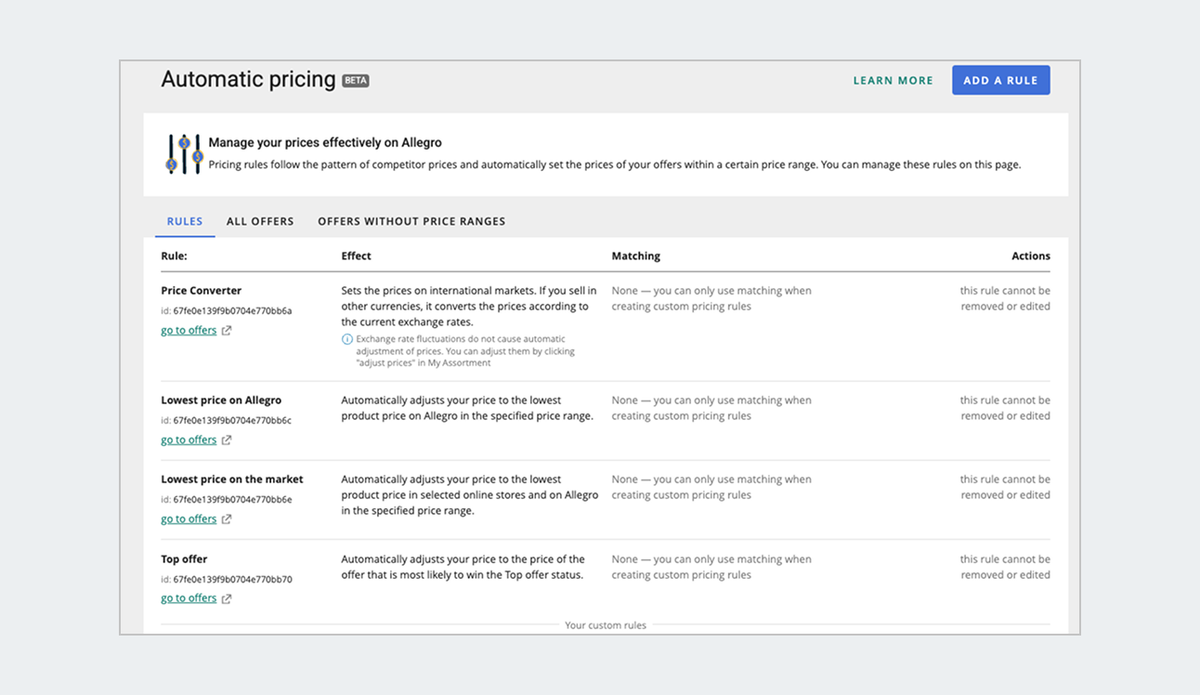Image resolution: width=1200 pixels, height=695 pixels.
Task: Select the Lowest price on Allegro rule name
Action: (221, 400)
